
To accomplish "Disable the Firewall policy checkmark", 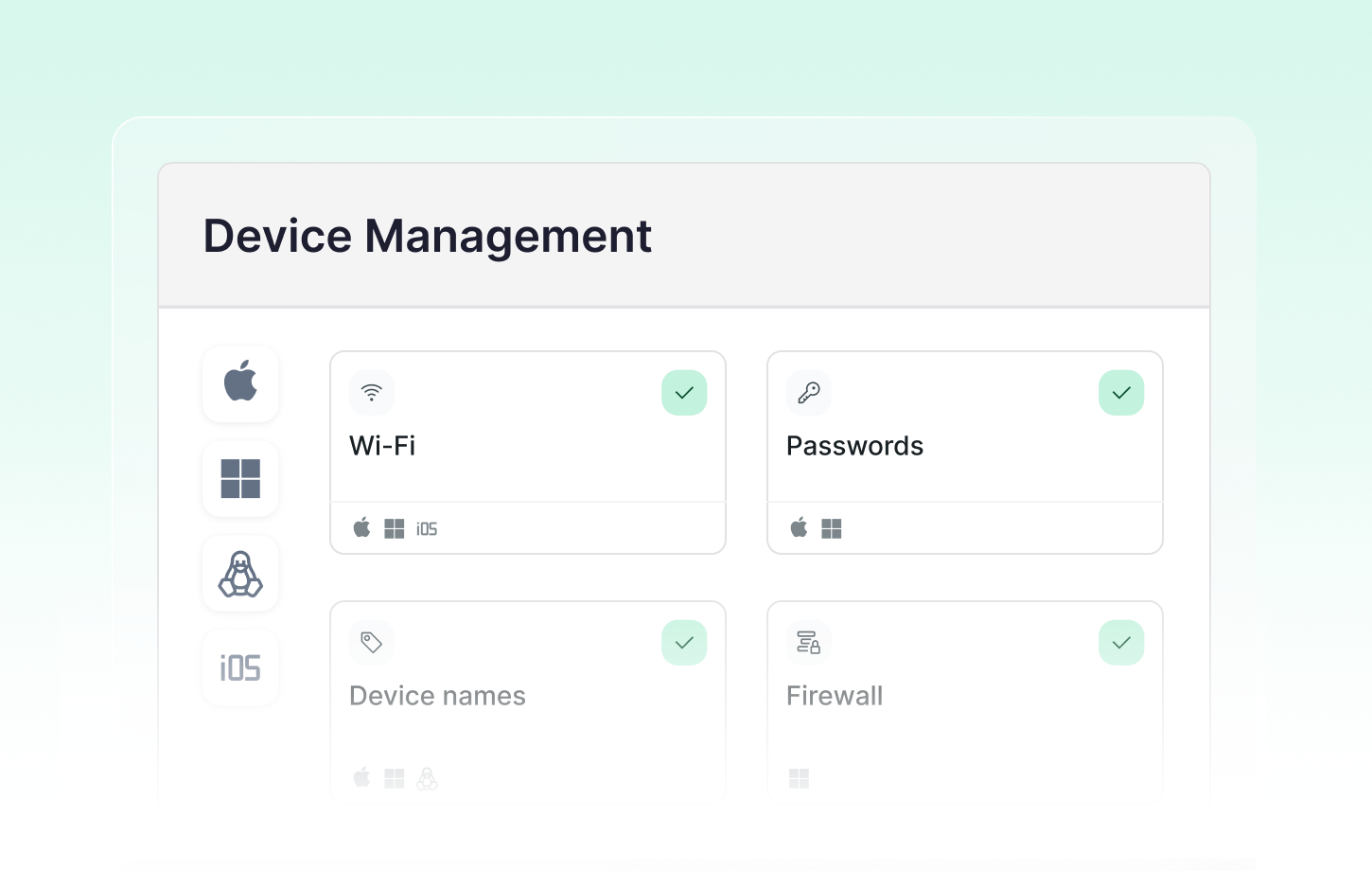I will click(x=1121, y=642).
